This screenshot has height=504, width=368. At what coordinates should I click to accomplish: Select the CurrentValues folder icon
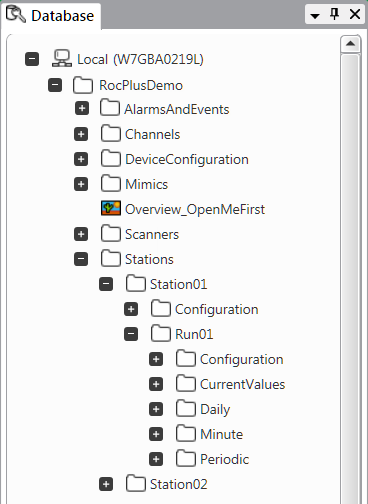(x=186, y=383)
